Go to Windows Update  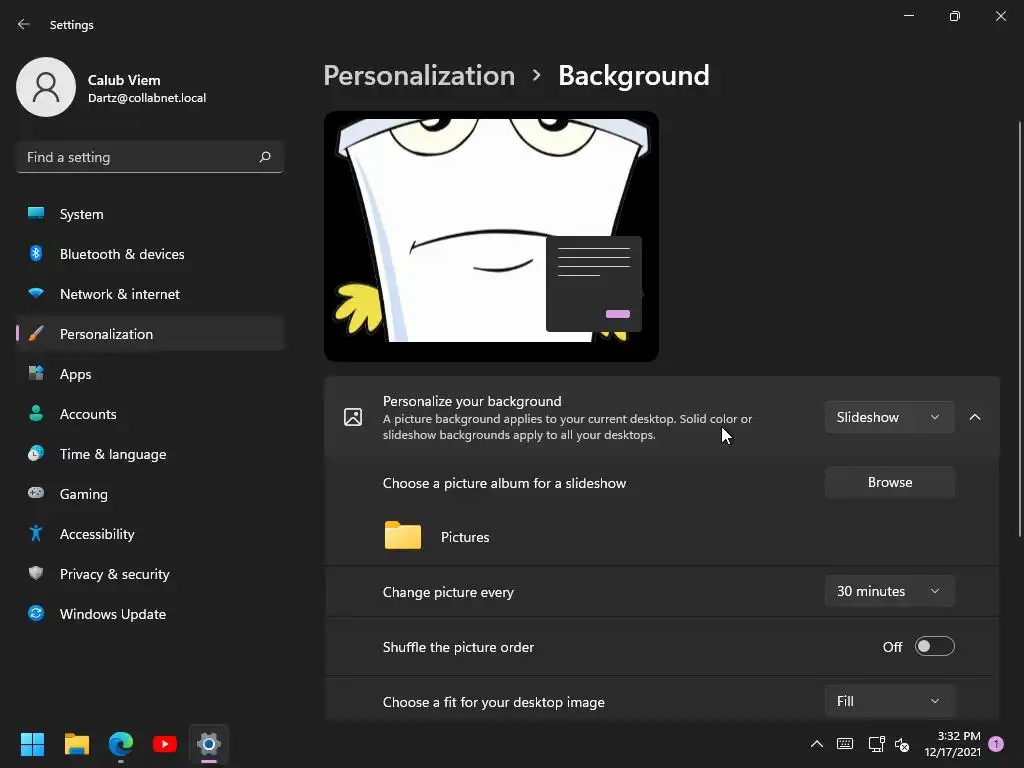pos(150,613)
